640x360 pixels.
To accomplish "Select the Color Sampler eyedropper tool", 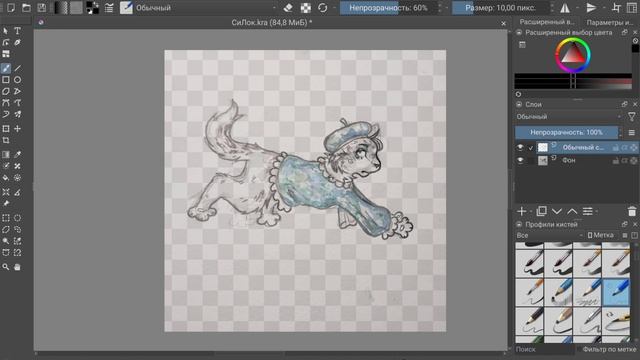I will pyautogui.click(x=18, y=154).
